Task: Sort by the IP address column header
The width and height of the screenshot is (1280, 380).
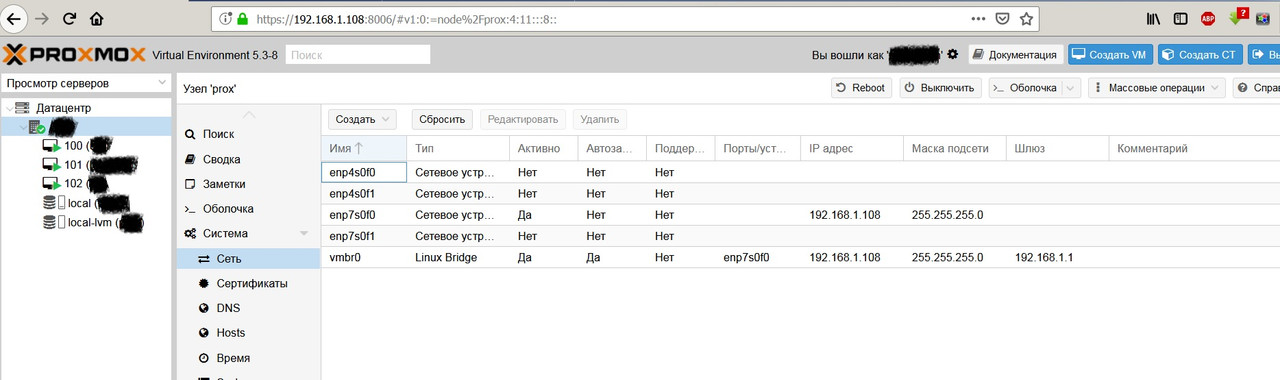Action: 852,148
